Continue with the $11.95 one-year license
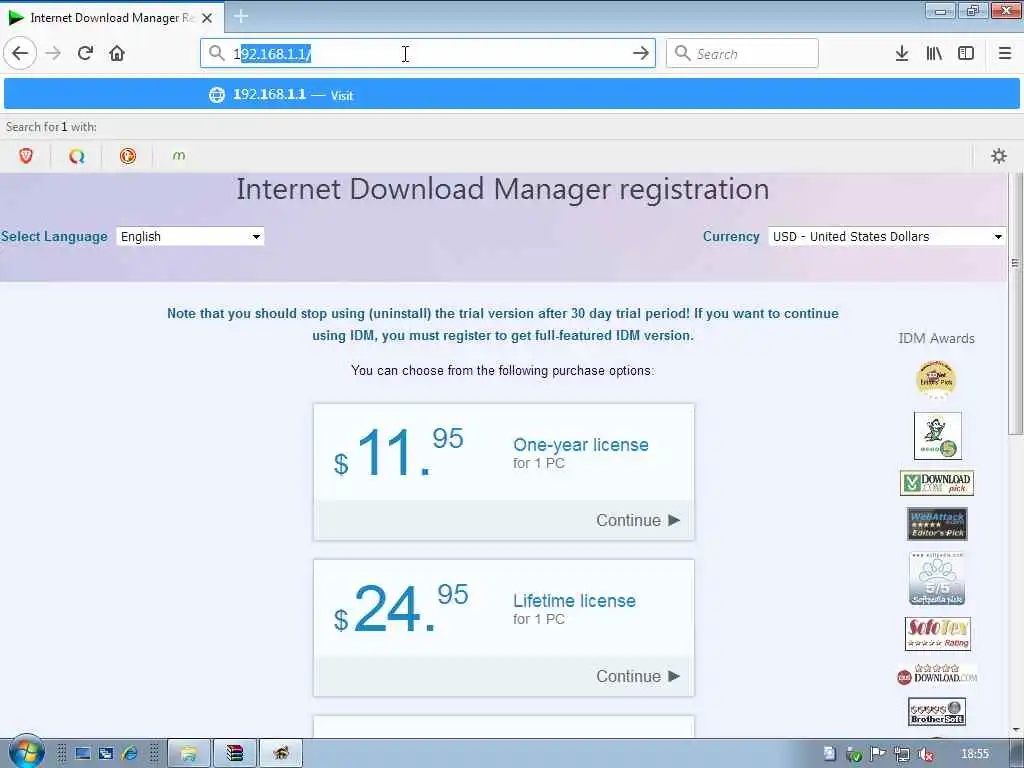 pyautogui.click(x=637, y=520)
